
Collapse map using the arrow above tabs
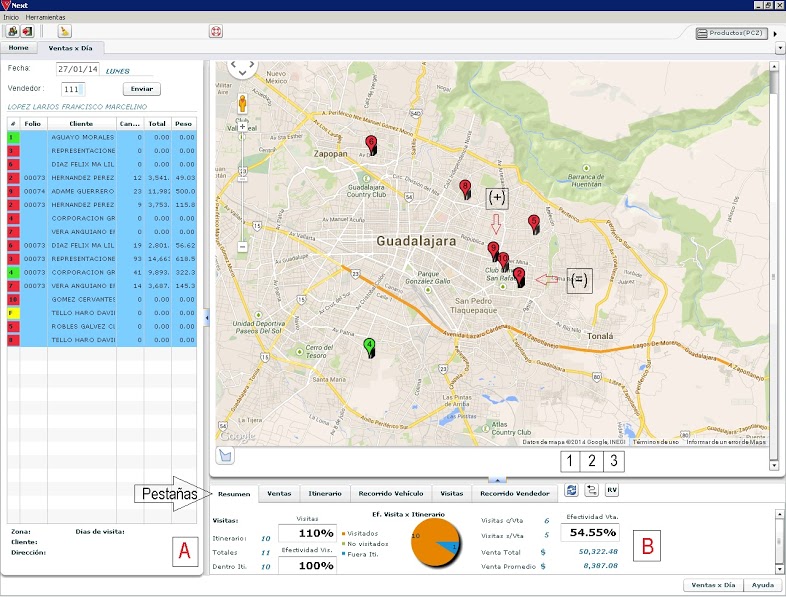coord(498,480)
